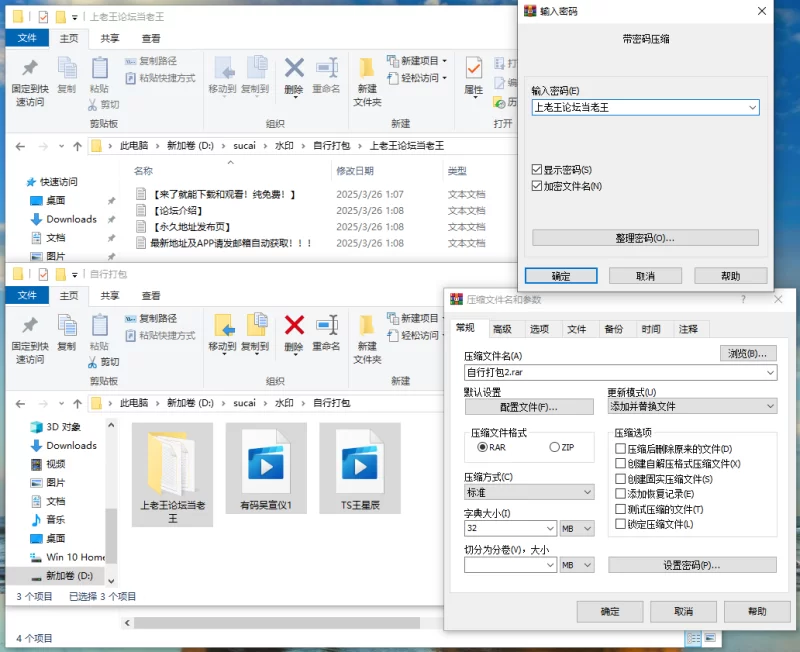Screen dimensions: 800x652
Task: Click the 设置密码(P)... button
Action: click(x=692, y=565)
